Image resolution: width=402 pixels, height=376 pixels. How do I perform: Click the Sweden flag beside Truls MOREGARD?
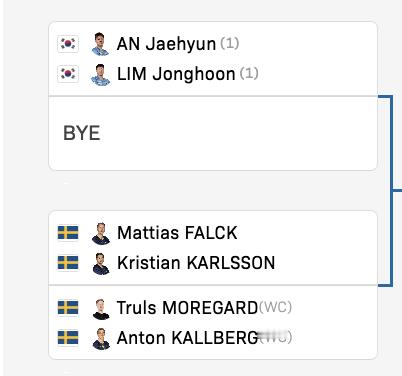click(x=68, y=307)
